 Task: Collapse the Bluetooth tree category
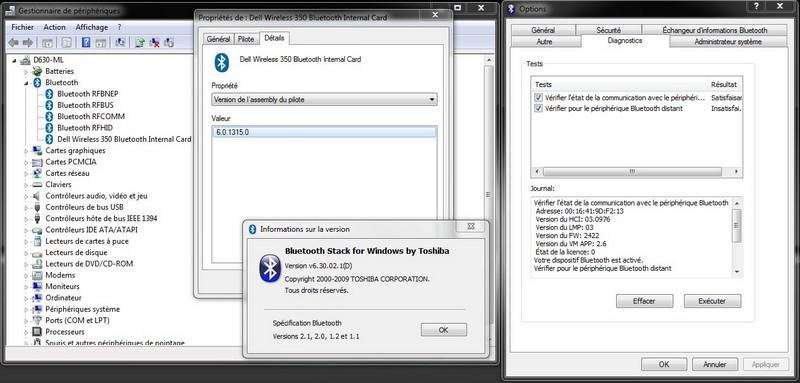point(27,83)
